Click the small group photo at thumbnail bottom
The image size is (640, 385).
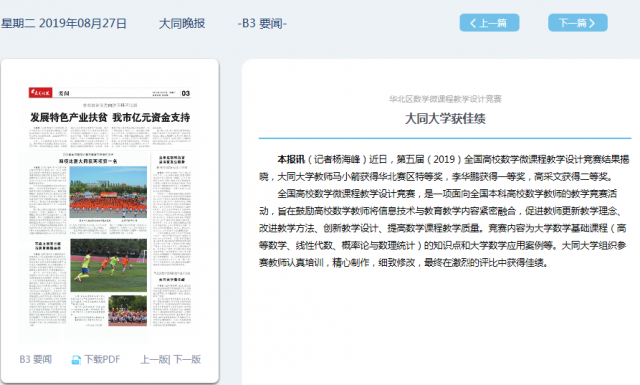pos(127,311)
